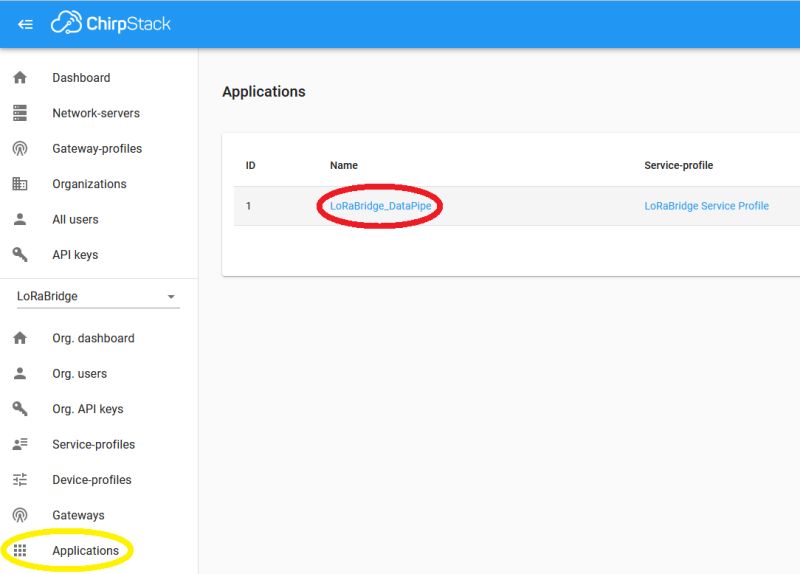Click the Applications page heading
Image resolution: width=800 pixels, height=574 pixels.
tap(264, 92)
